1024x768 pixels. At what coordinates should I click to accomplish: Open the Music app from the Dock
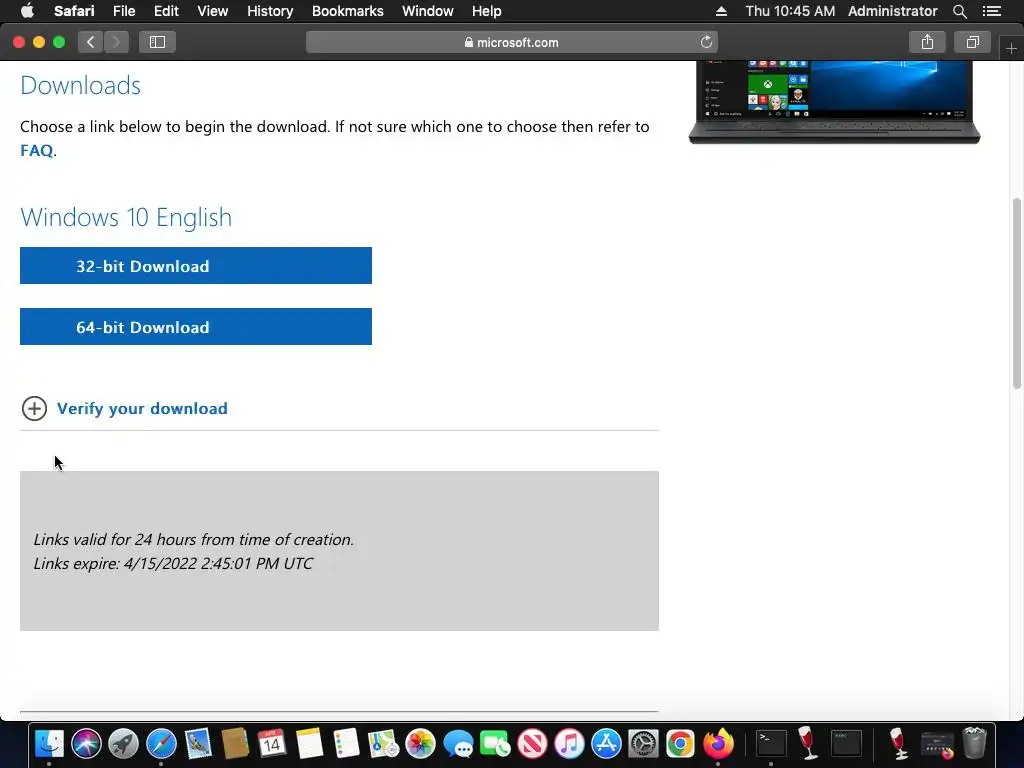point(569,743)
